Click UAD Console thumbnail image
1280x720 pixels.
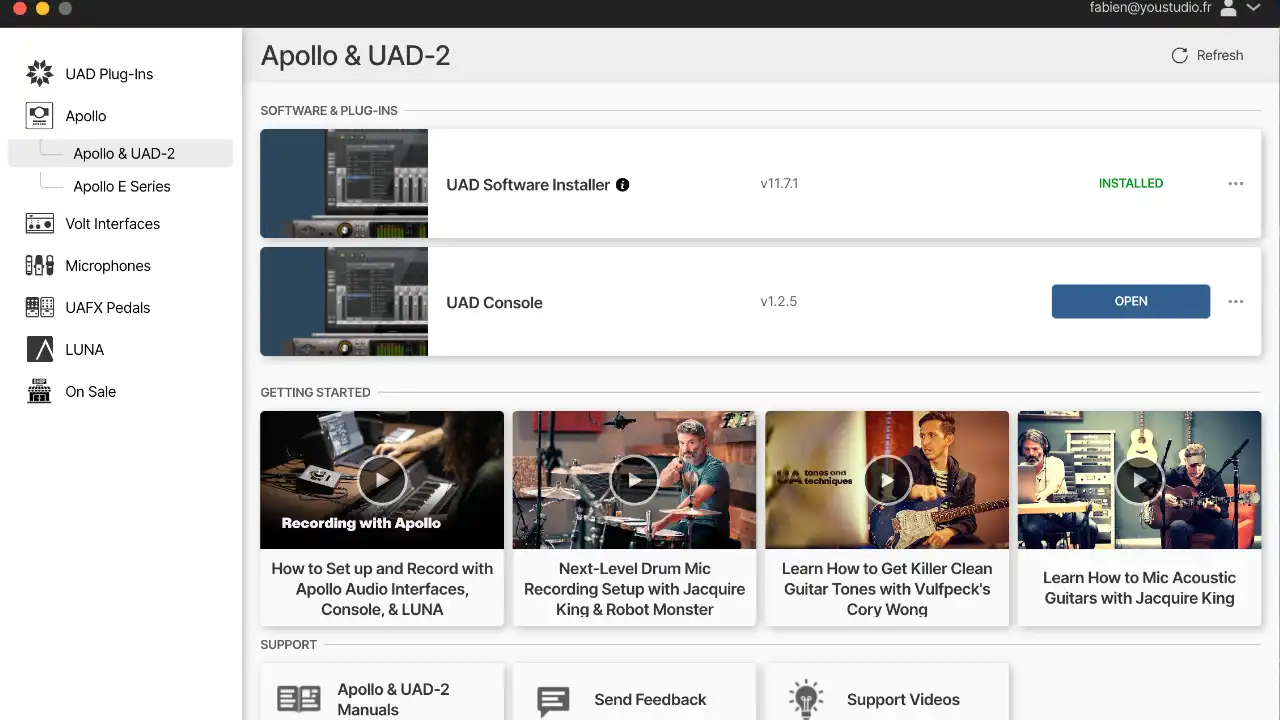pyautogui.click(x=344, y=301)
